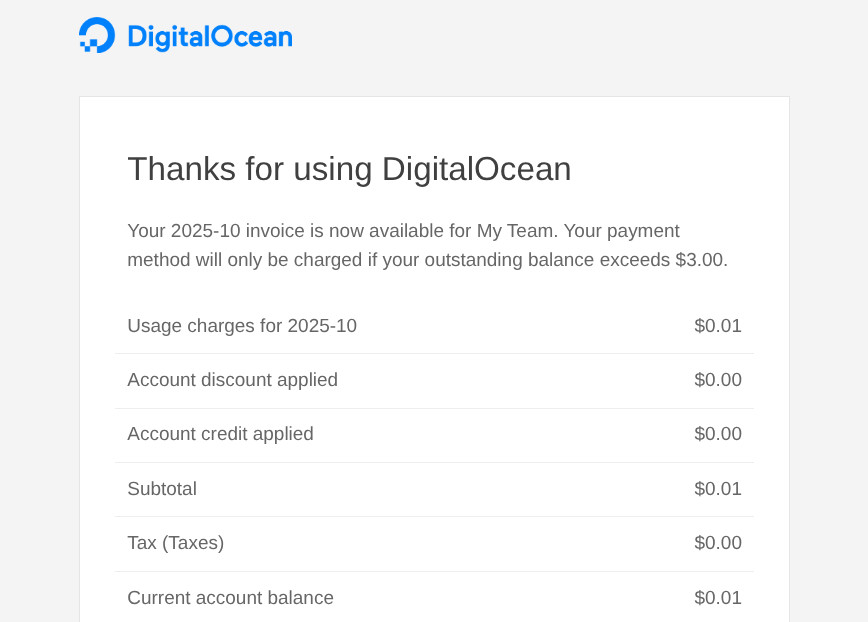Click the "My Team" text in the message
The width and height of the screenshot is (868, 622).
515,231
